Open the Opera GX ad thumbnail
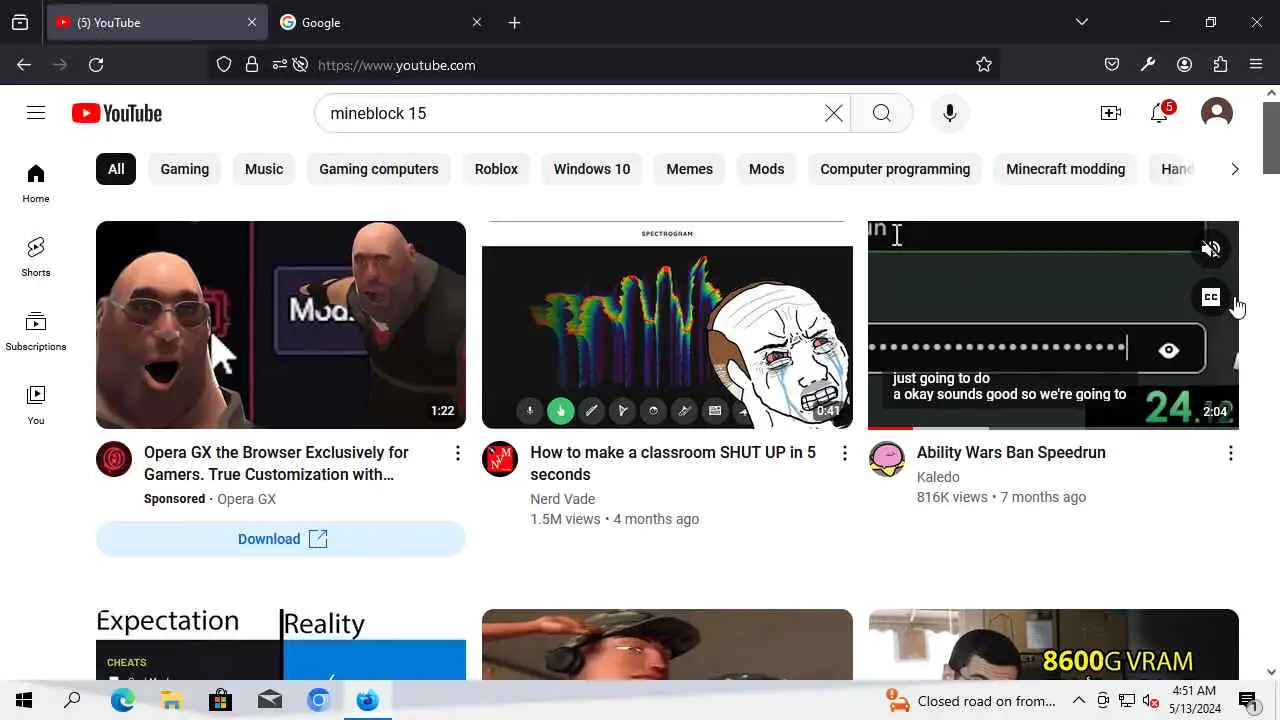This screenshot has width=1280, height=720. pos(281,325)
